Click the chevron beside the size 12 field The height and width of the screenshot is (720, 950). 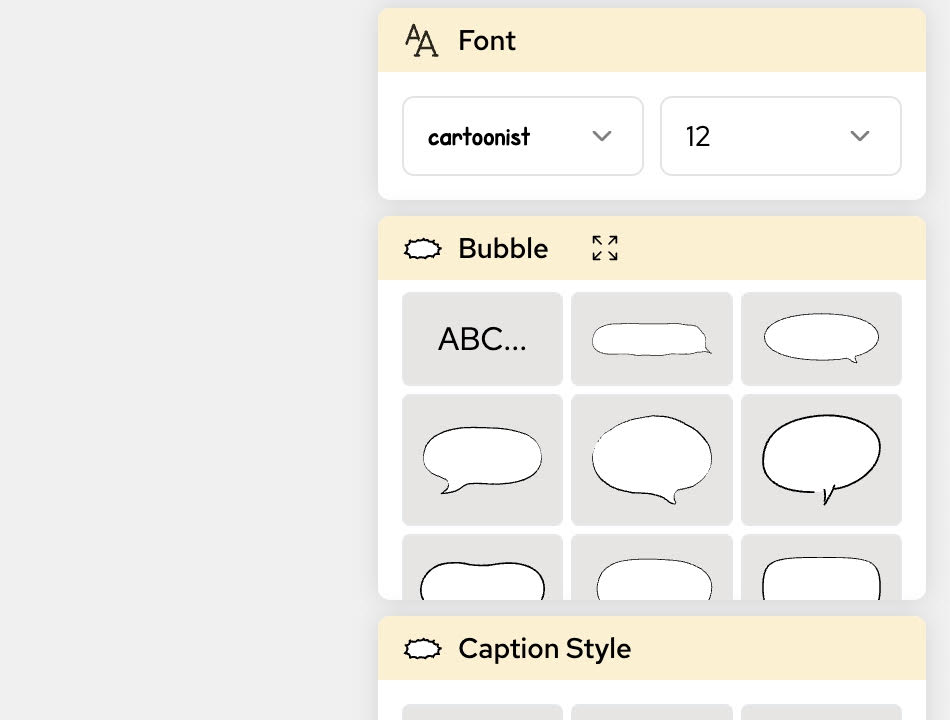[x=860, y=136]
